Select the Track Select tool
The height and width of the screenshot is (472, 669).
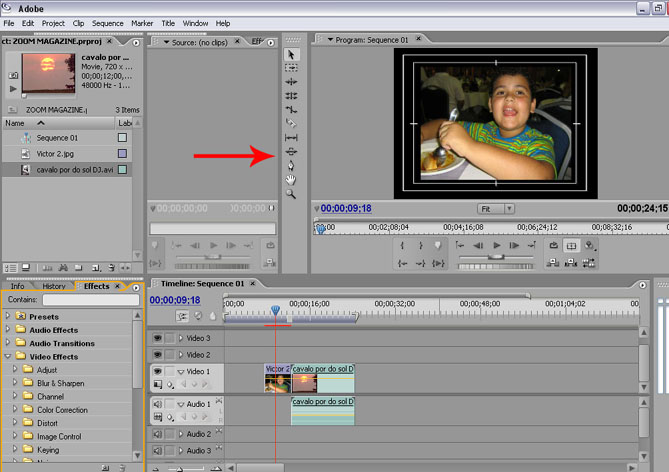pos(291,68)
